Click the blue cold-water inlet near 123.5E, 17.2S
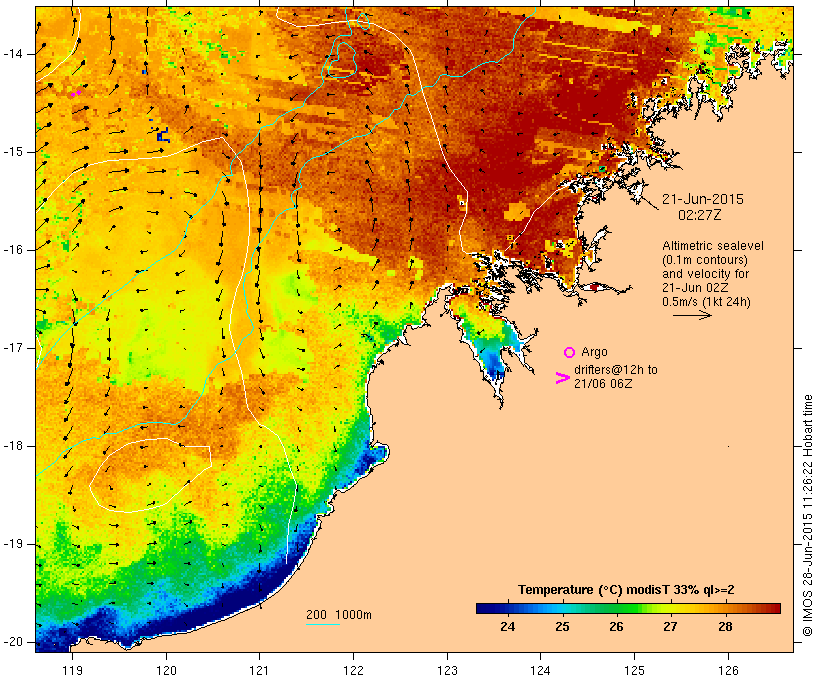 click(493, 362)
